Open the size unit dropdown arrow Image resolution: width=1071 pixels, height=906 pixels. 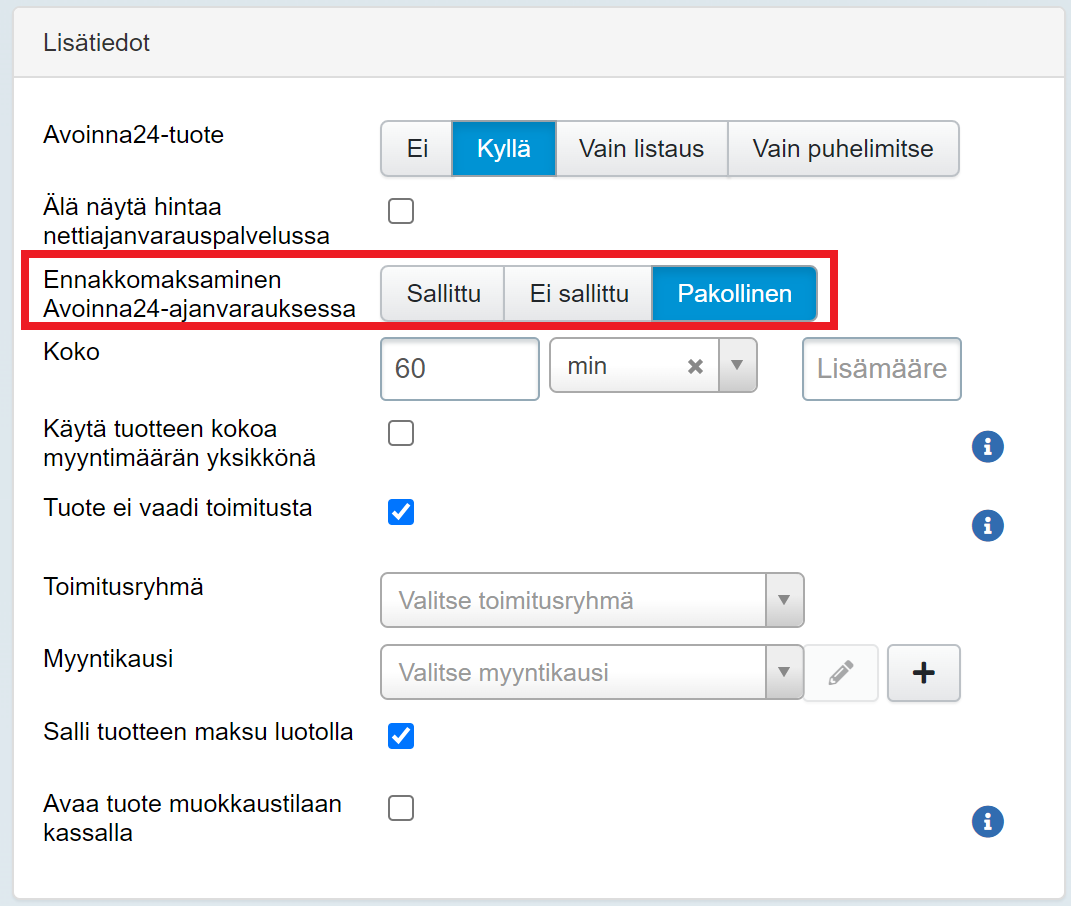[737, 366]
